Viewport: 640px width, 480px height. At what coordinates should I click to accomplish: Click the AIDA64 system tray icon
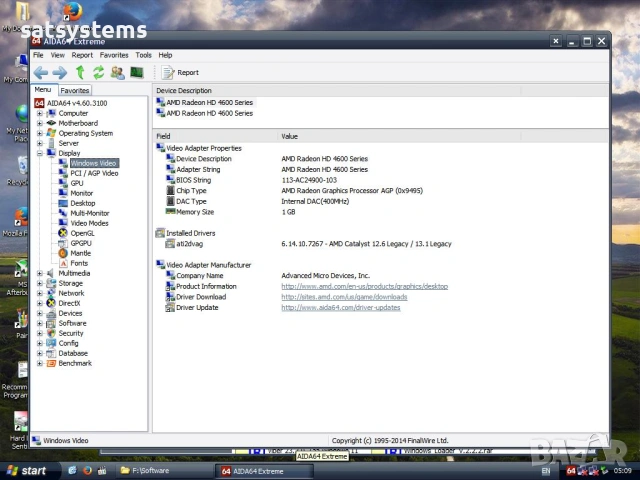[571, 471]
